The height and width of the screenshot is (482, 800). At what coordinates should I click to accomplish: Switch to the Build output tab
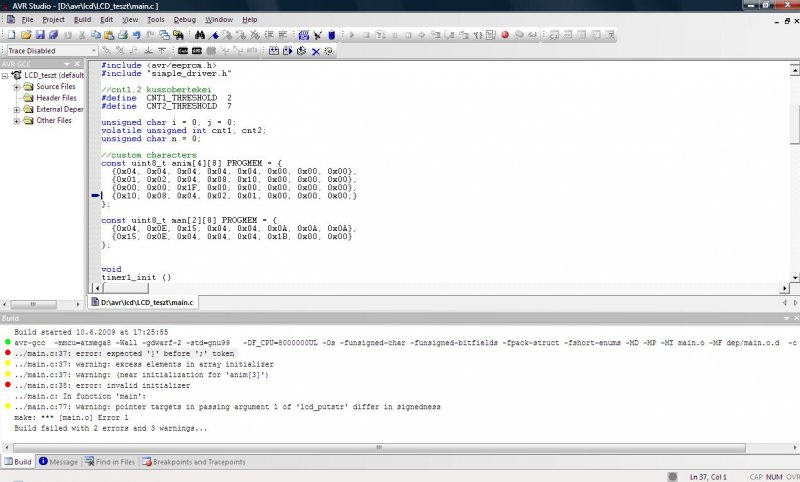pos(18,462)
